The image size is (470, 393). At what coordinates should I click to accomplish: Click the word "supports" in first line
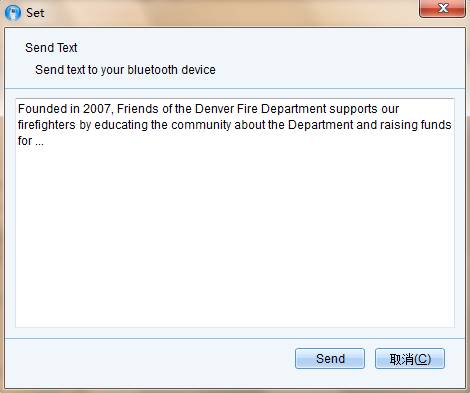point(353,109)
